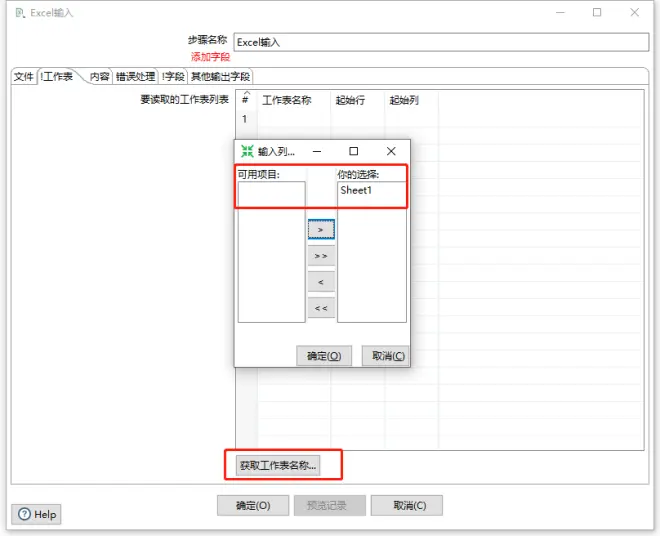Confirm Excel输入 dialog with 确定(O)
The width and height of the screenshot is (660, 536).
(x=253, y=505)
